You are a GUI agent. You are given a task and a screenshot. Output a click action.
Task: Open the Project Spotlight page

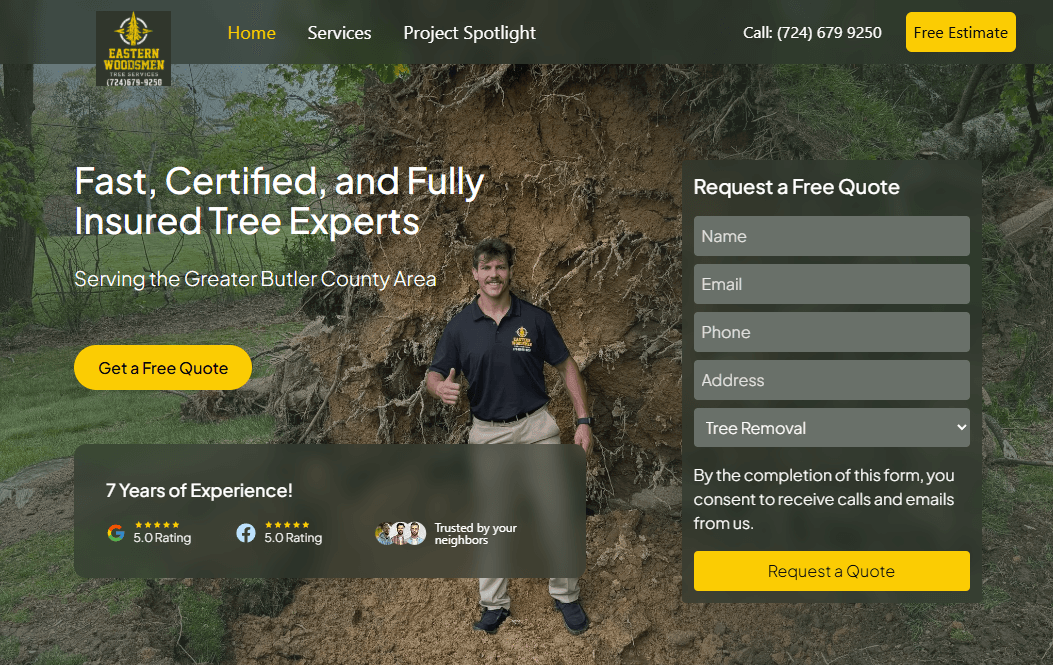pyautogui.click(x=469, y=32)
